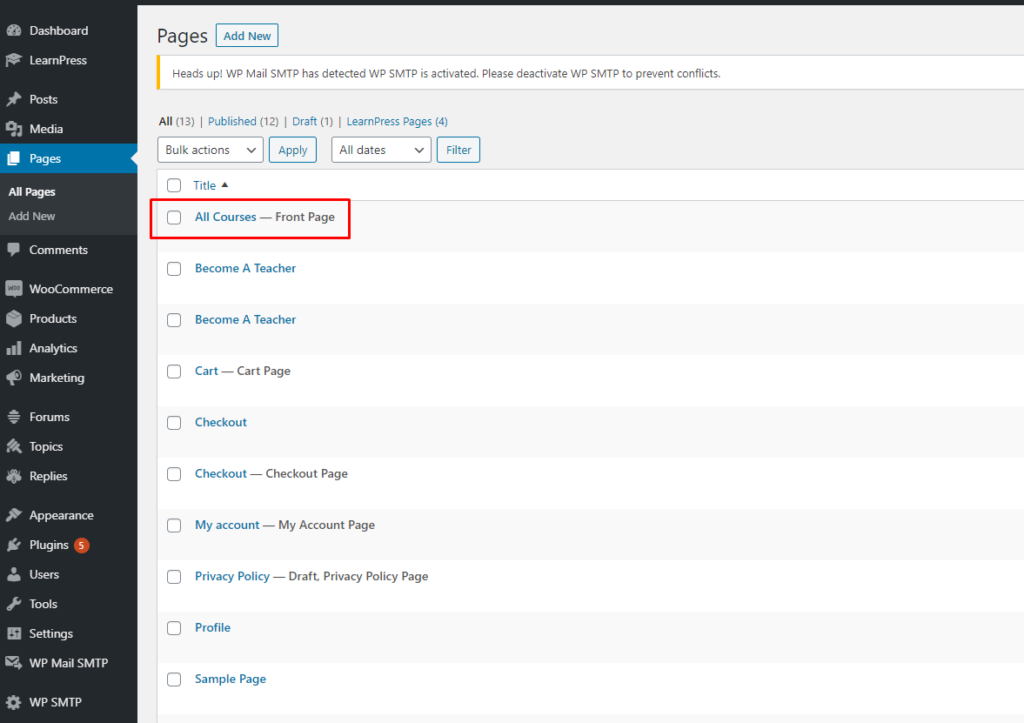Check the box beside Sample Page
Image resolution: width=1024 pixels, height=723 pixels.
pyautogui.click(x=174, y=680)
